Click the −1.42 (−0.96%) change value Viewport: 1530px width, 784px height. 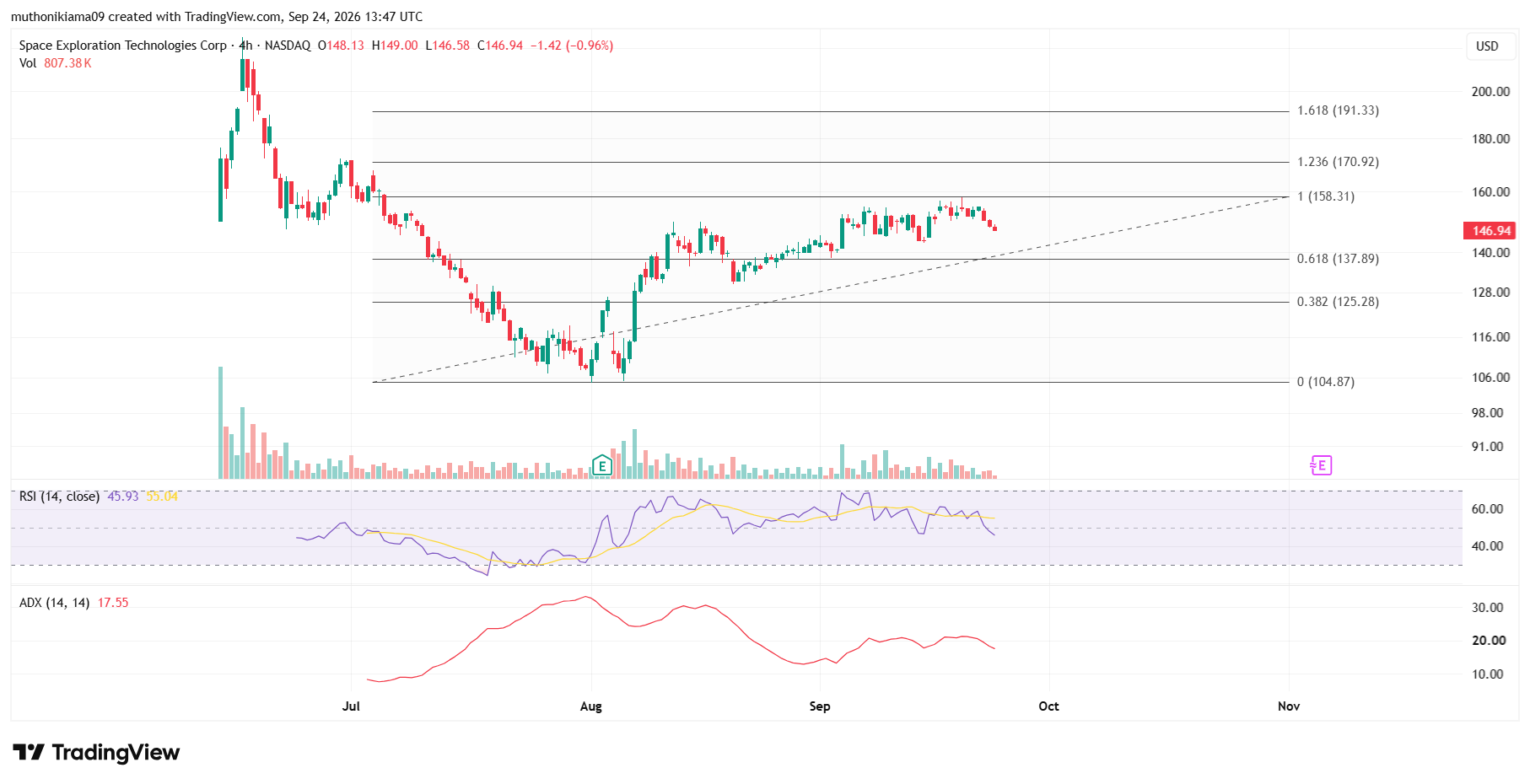coord(572,46)
